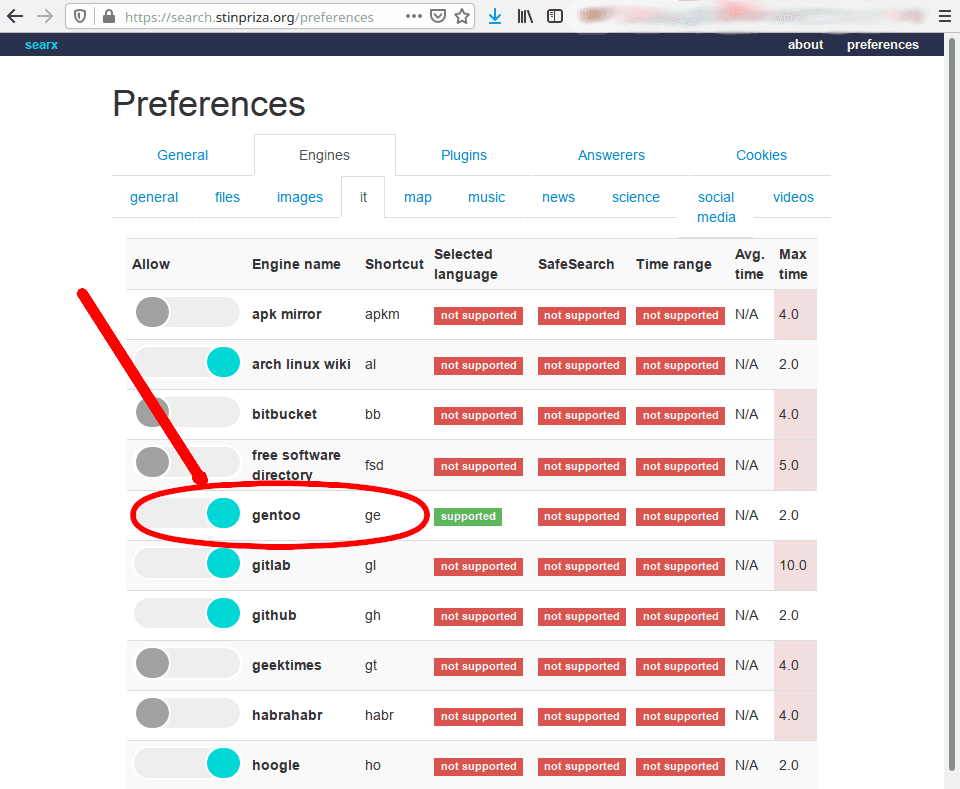The width and height of the screenshot is (960, 789).
Task: Enable the apk mirror engine toggle
Action: pyautogui.click(x=186, y=313)
